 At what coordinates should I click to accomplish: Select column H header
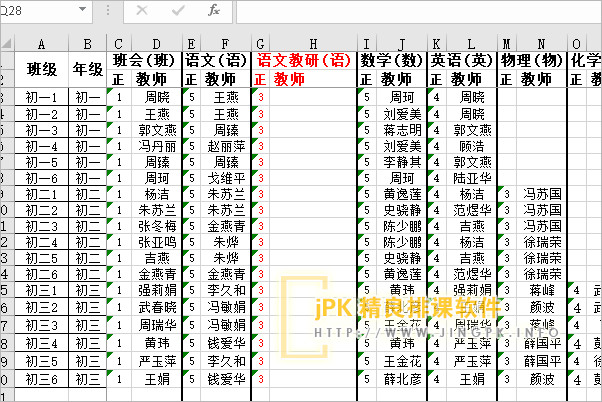(x=313, y=44)
